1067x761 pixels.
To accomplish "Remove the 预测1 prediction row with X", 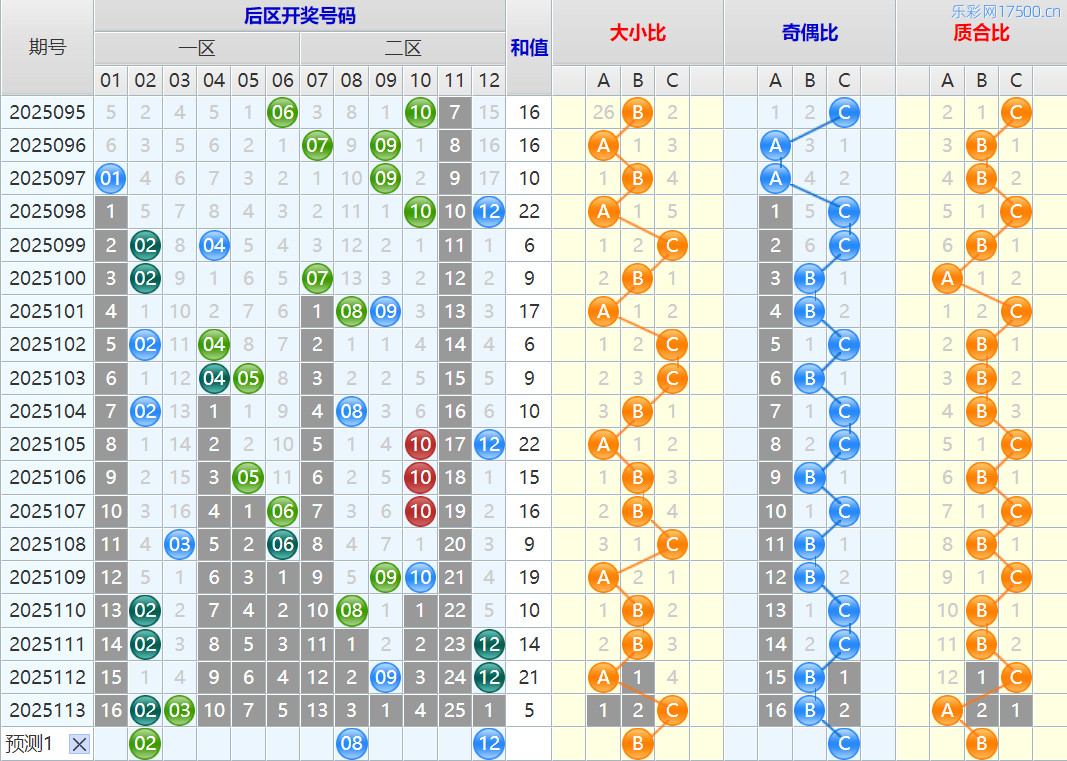I will [x=80, y=744].
